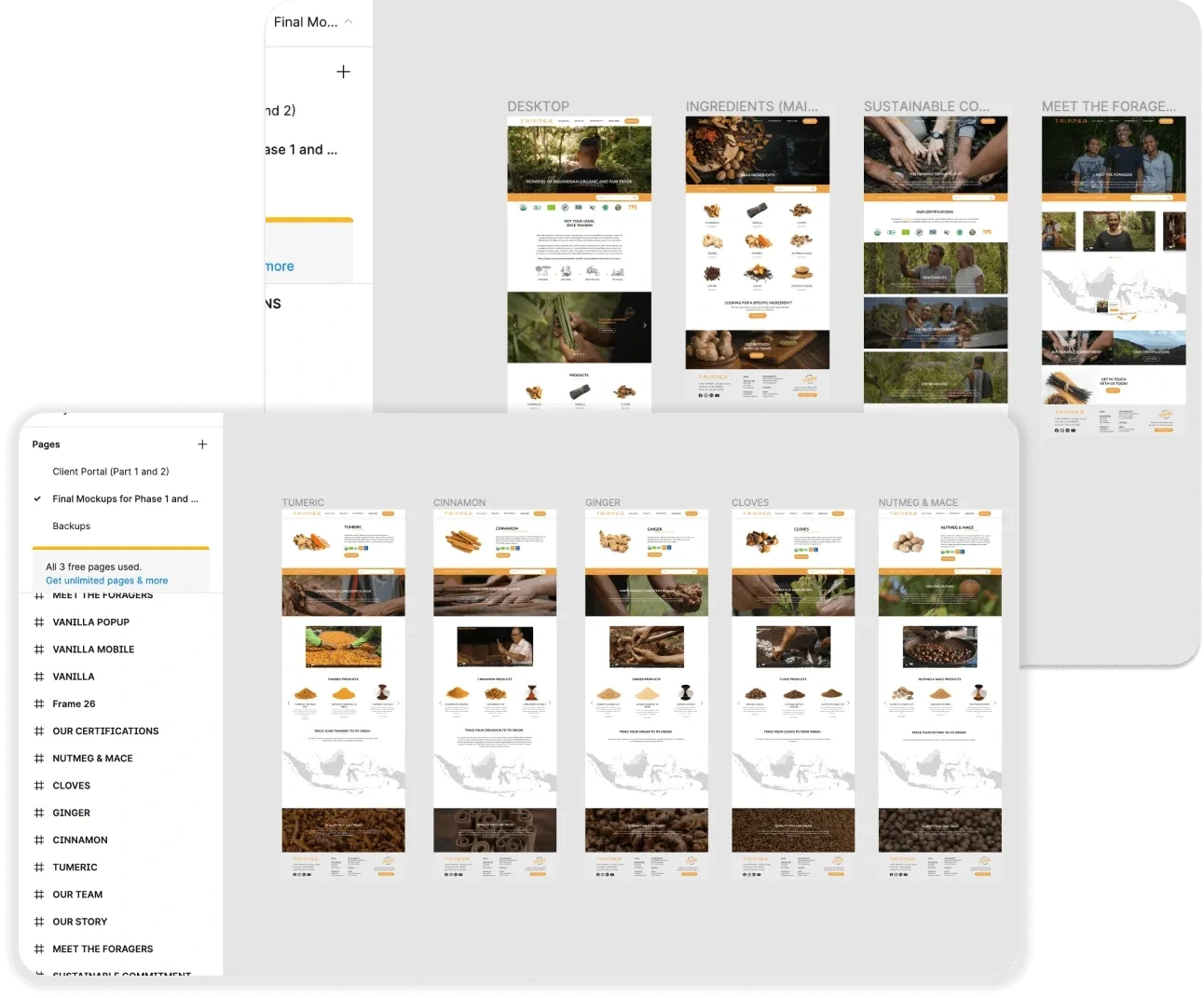Image resolution: width=1204 pixels, height=998 pixels.
Task: Expand the Final Mo... file name dropdown
Action: tap(349, 21)
